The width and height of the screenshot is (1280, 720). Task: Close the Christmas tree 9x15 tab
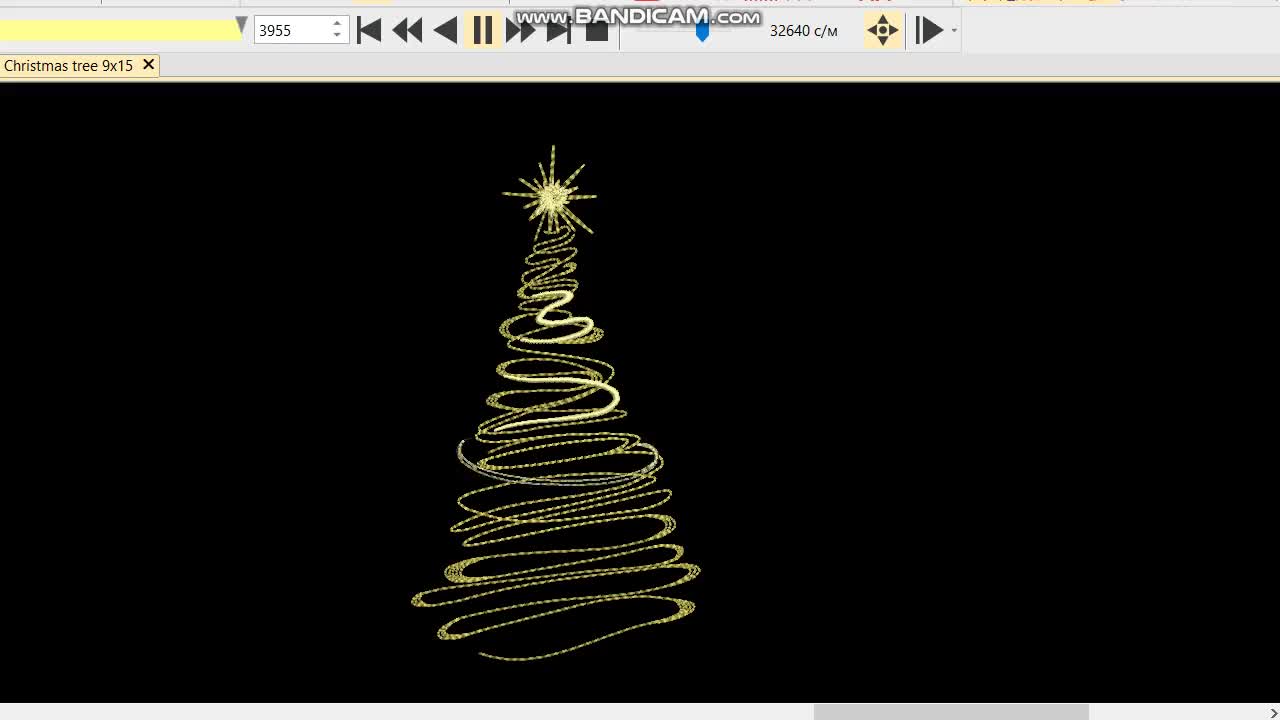(148, 64)
